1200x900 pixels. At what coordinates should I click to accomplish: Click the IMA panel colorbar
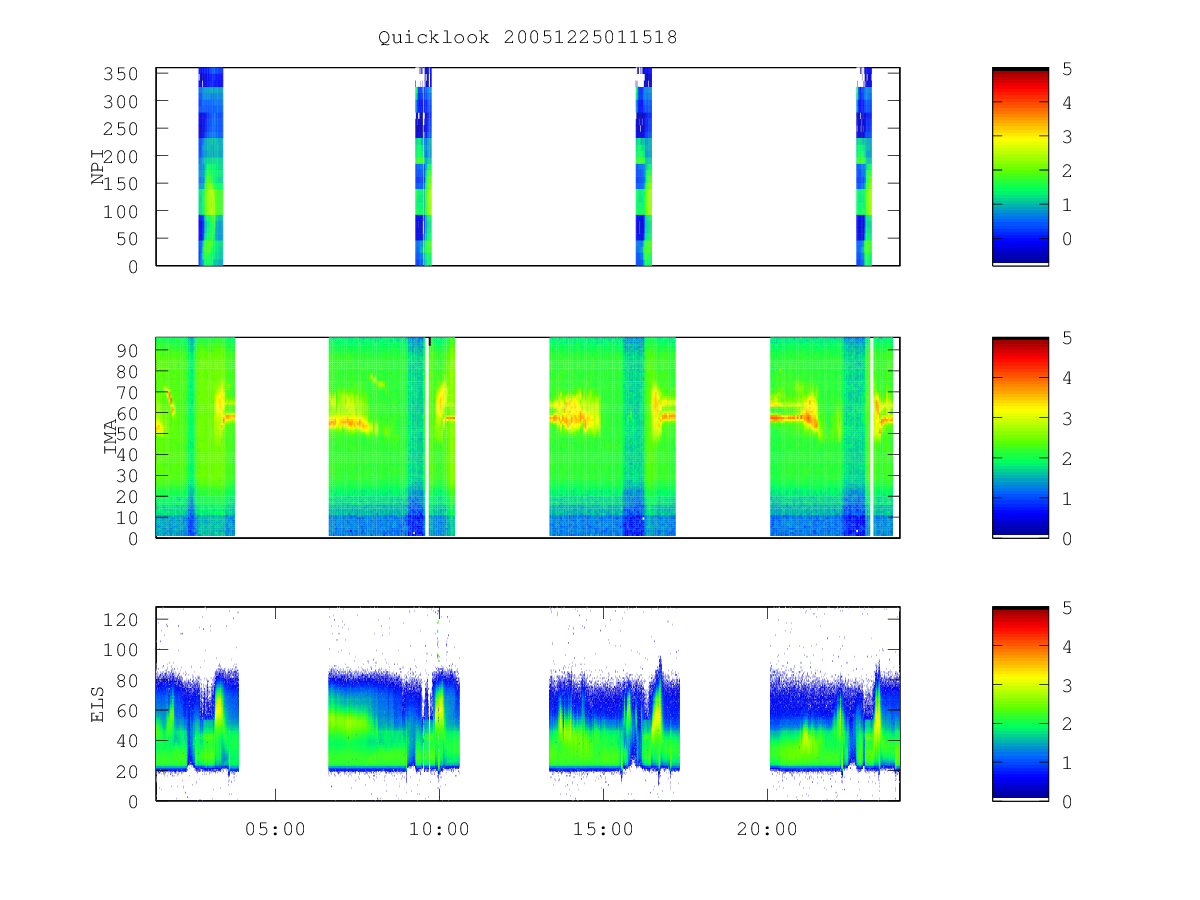1020,437
